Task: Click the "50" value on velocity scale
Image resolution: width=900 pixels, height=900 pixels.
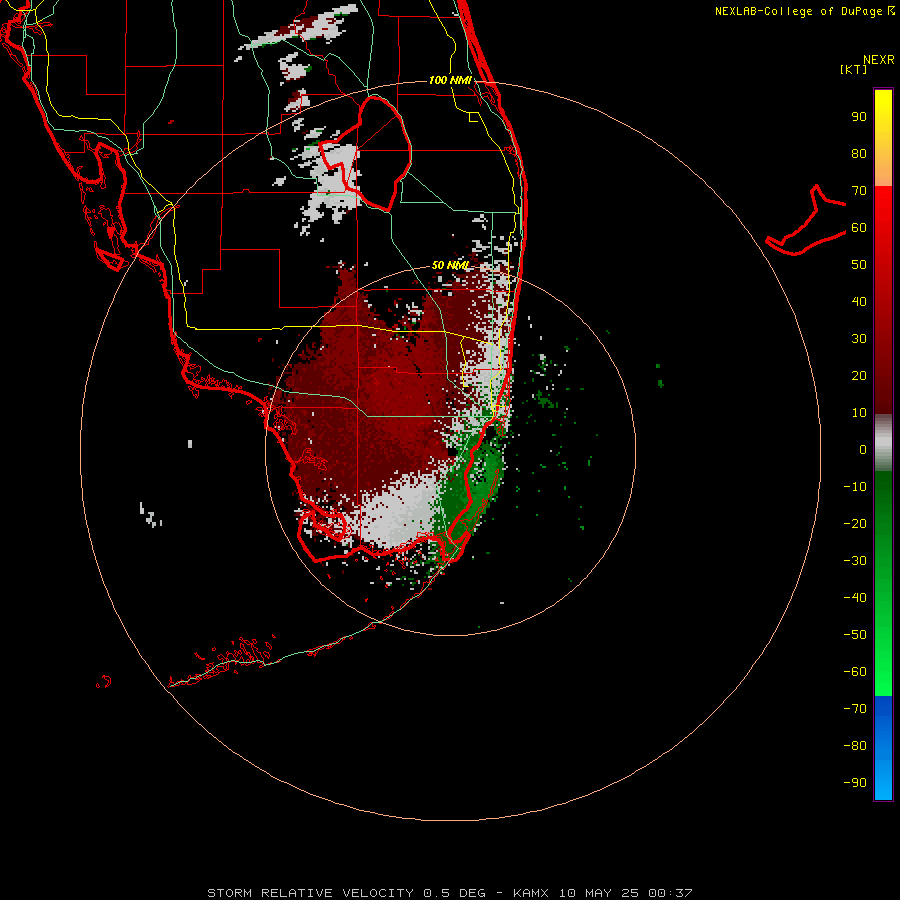Action: coord(859,265)
